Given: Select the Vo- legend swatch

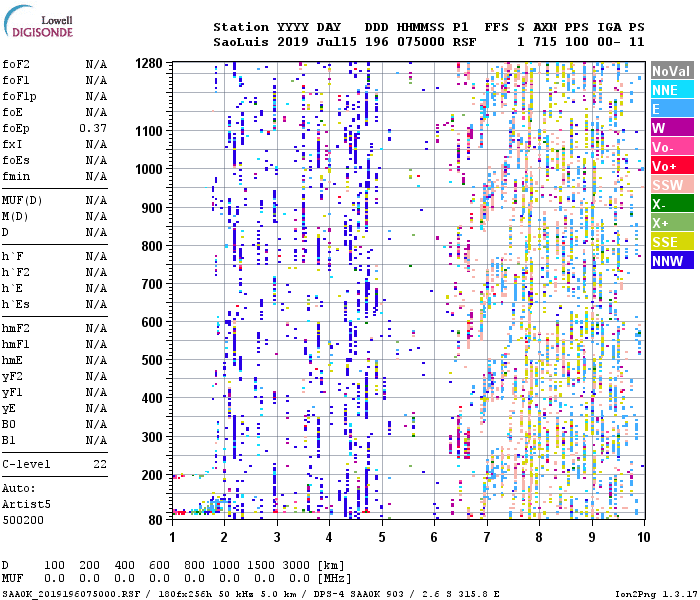Looking at the screenshot, I should click(x=672, y=147).
